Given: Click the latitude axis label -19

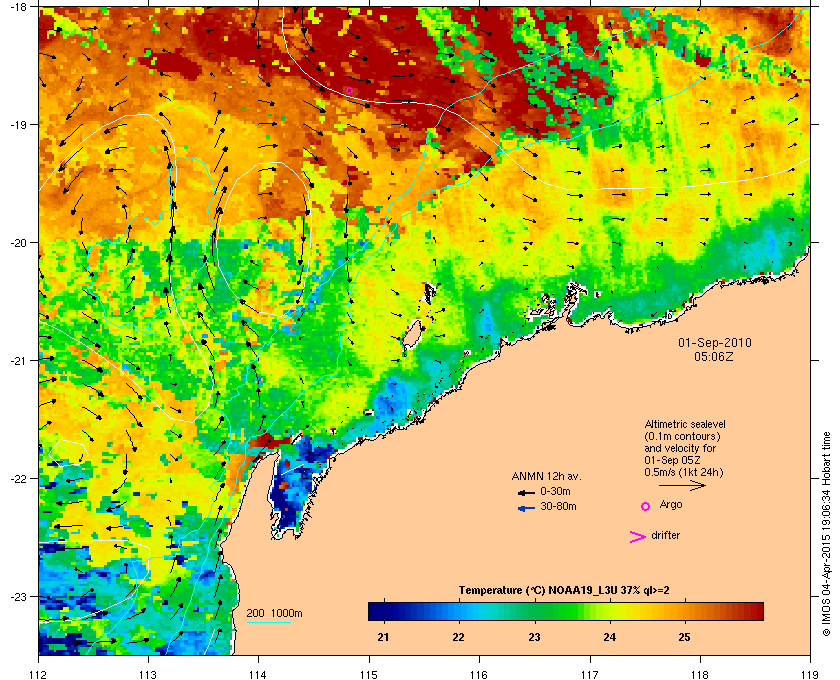Looking at the screenshot, I should pos(18,124).
